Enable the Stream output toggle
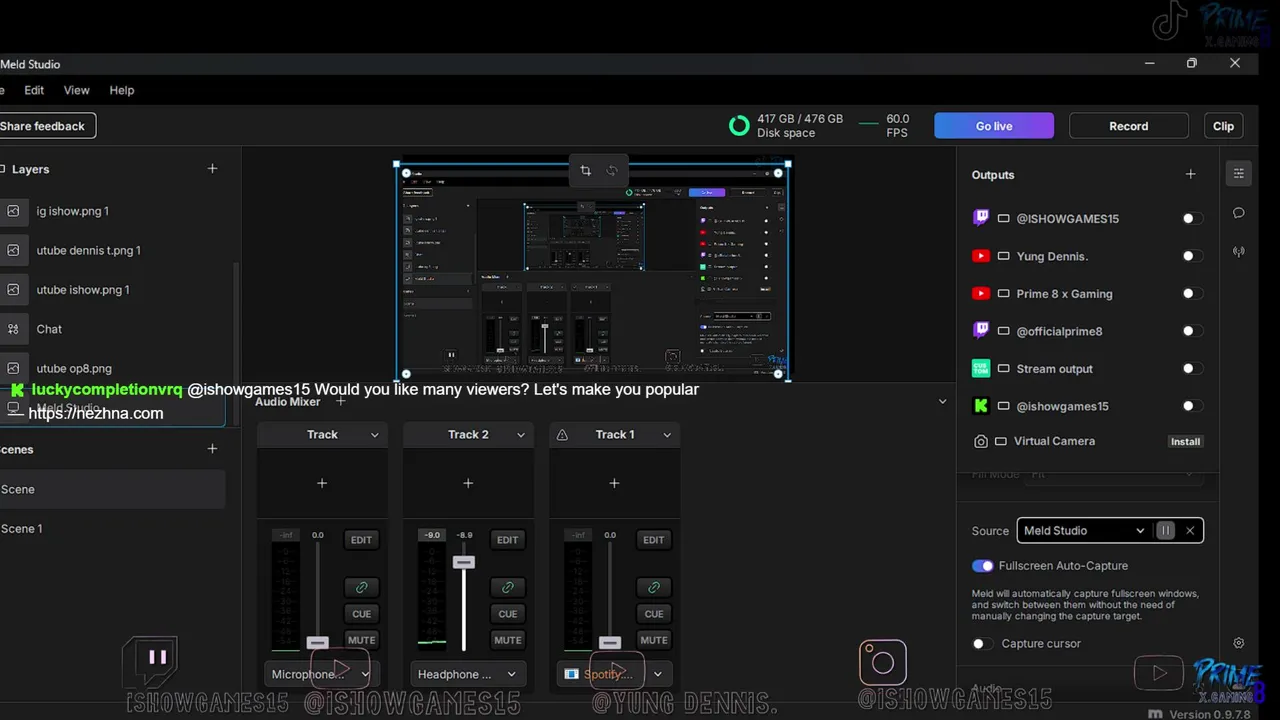The height and width of the screenshot is (720, 1280). pos(1192,368)
